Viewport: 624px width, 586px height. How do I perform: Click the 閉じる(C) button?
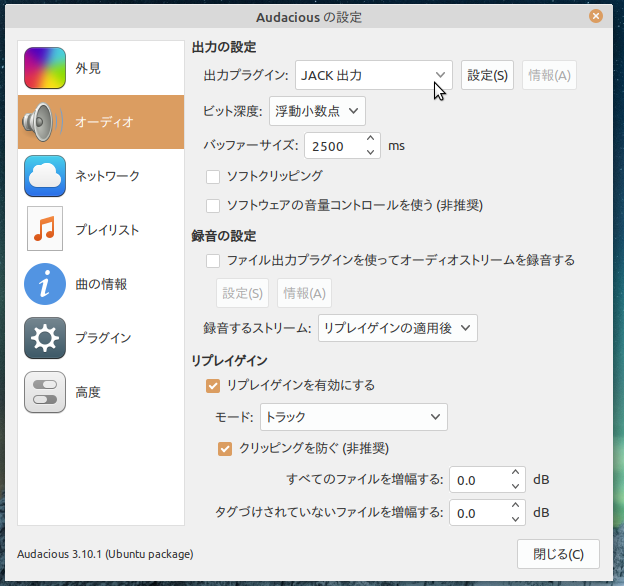pyautogui.click(x=558, y=554)
